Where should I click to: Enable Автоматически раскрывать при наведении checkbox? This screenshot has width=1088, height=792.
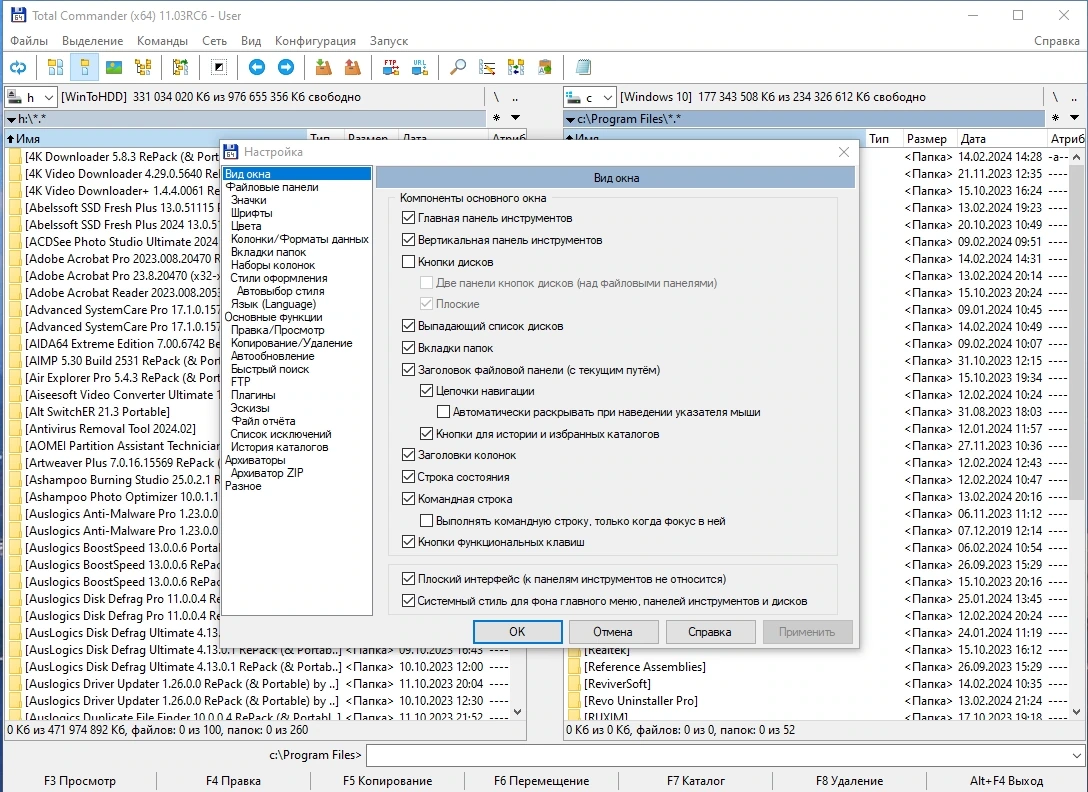point(443,412)
